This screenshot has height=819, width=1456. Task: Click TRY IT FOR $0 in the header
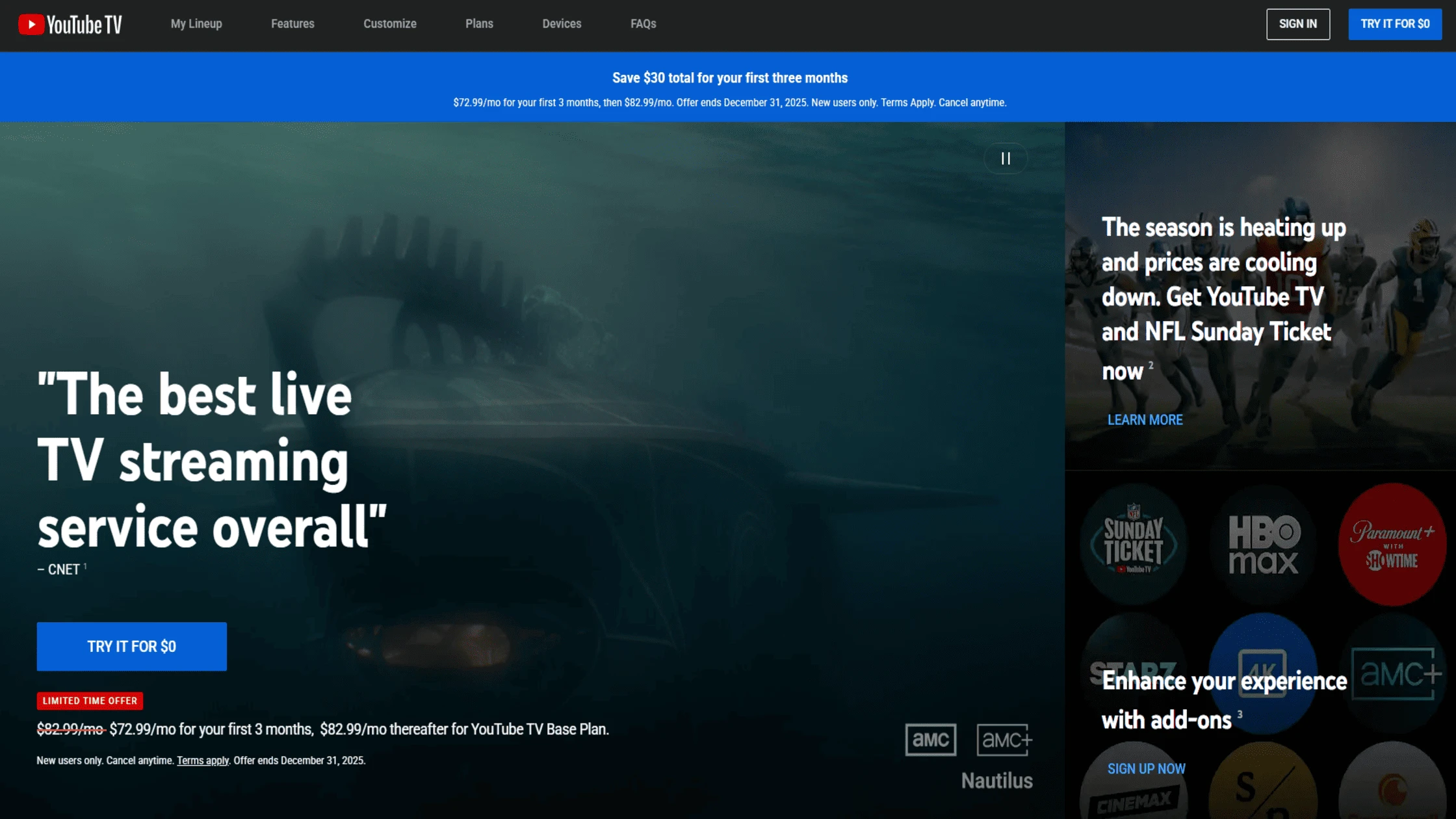point(1395,24)
